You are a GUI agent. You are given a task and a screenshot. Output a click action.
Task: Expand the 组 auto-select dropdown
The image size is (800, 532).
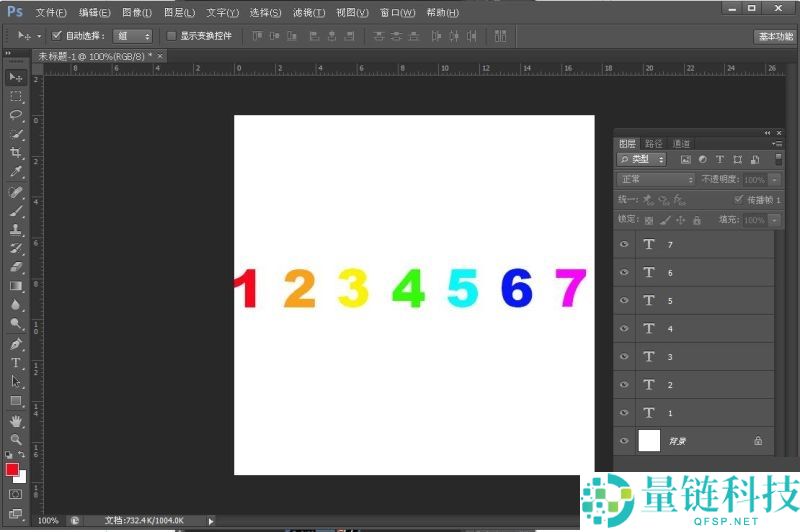point(133,35)
